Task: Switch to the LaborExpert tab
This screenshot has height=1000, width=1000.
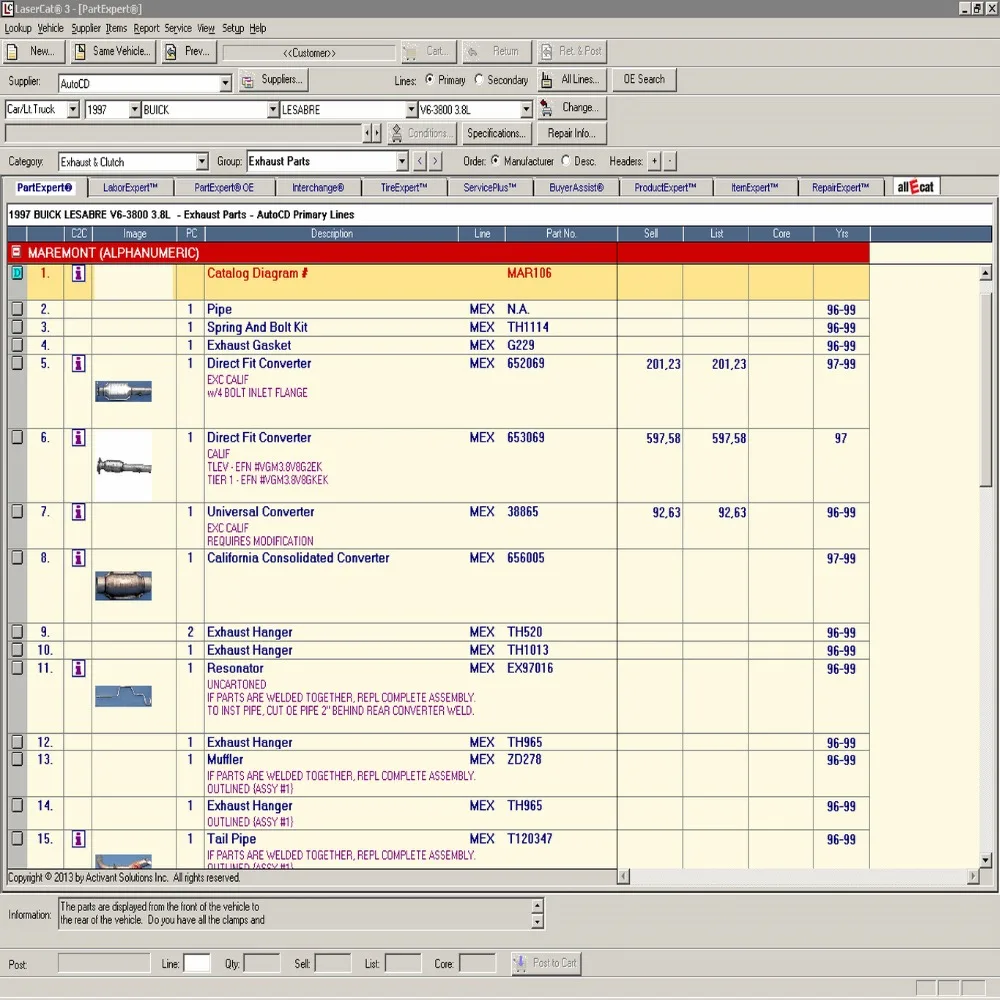Action: pos(130,187)
